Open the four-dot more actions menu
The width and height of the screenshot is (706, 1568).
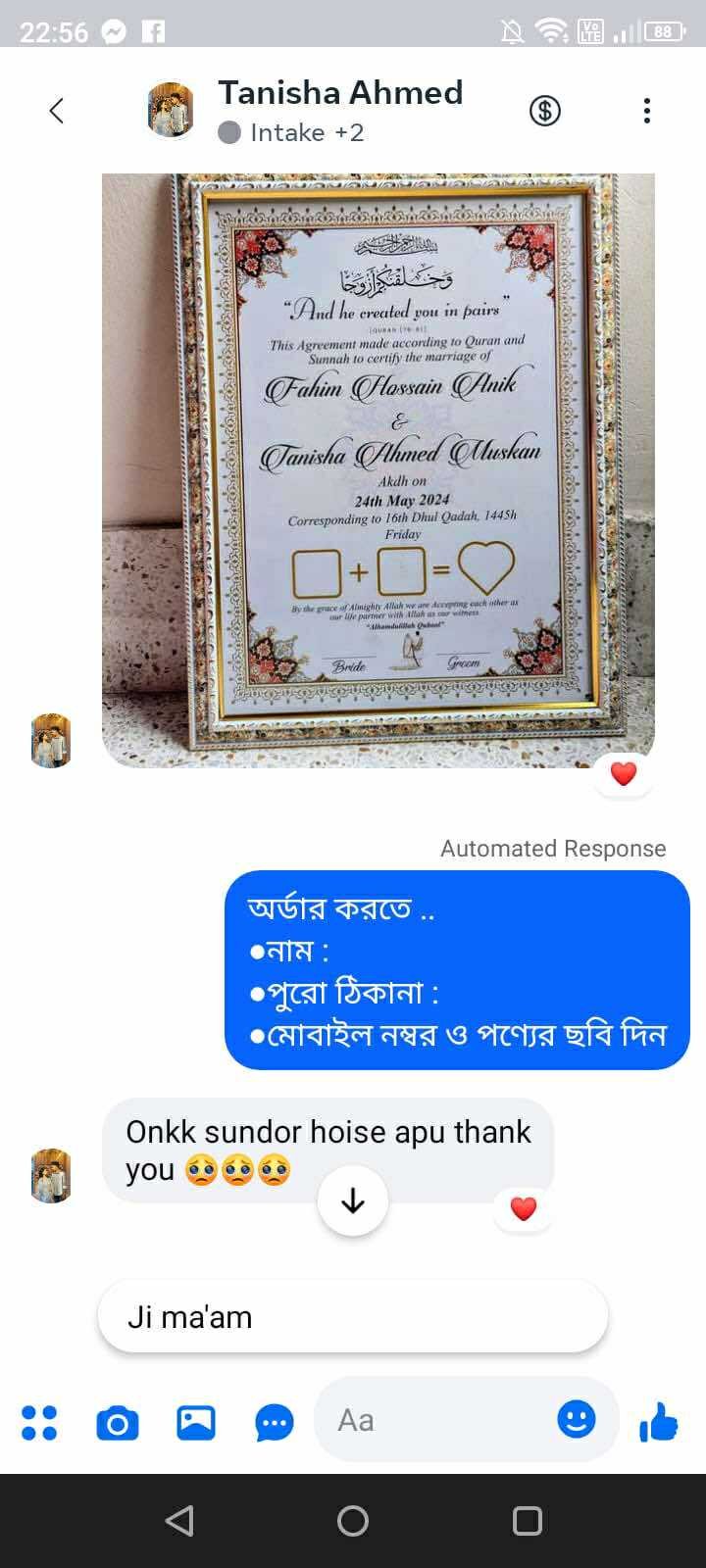tap(39, 1423)
